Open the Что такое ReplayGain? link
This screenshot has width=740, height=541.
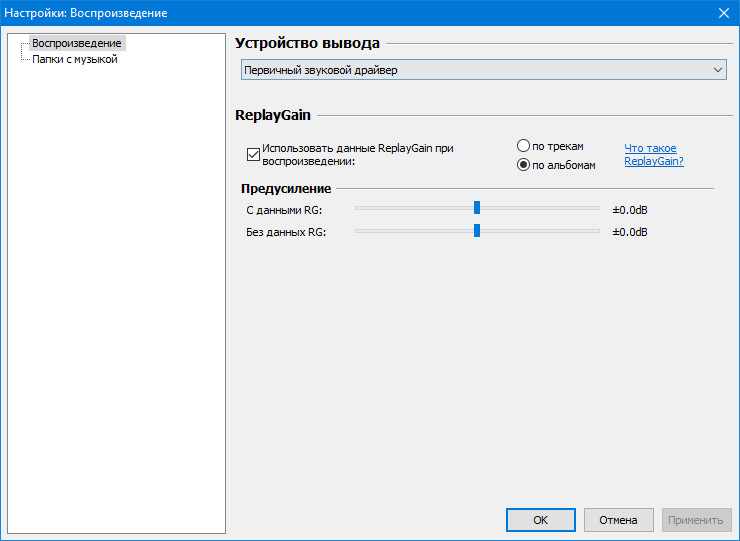654,154
